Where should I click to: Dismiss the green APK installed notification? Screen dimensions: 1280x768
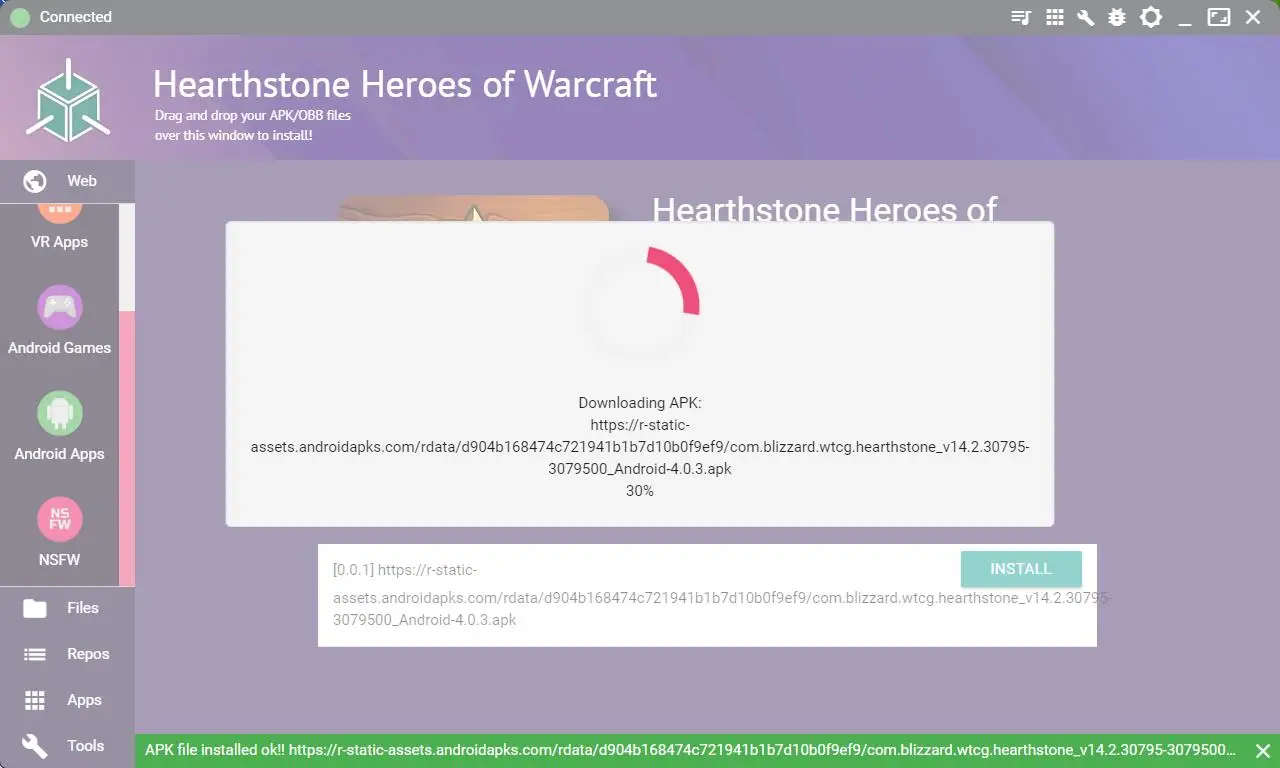[x=1262, y=750]
